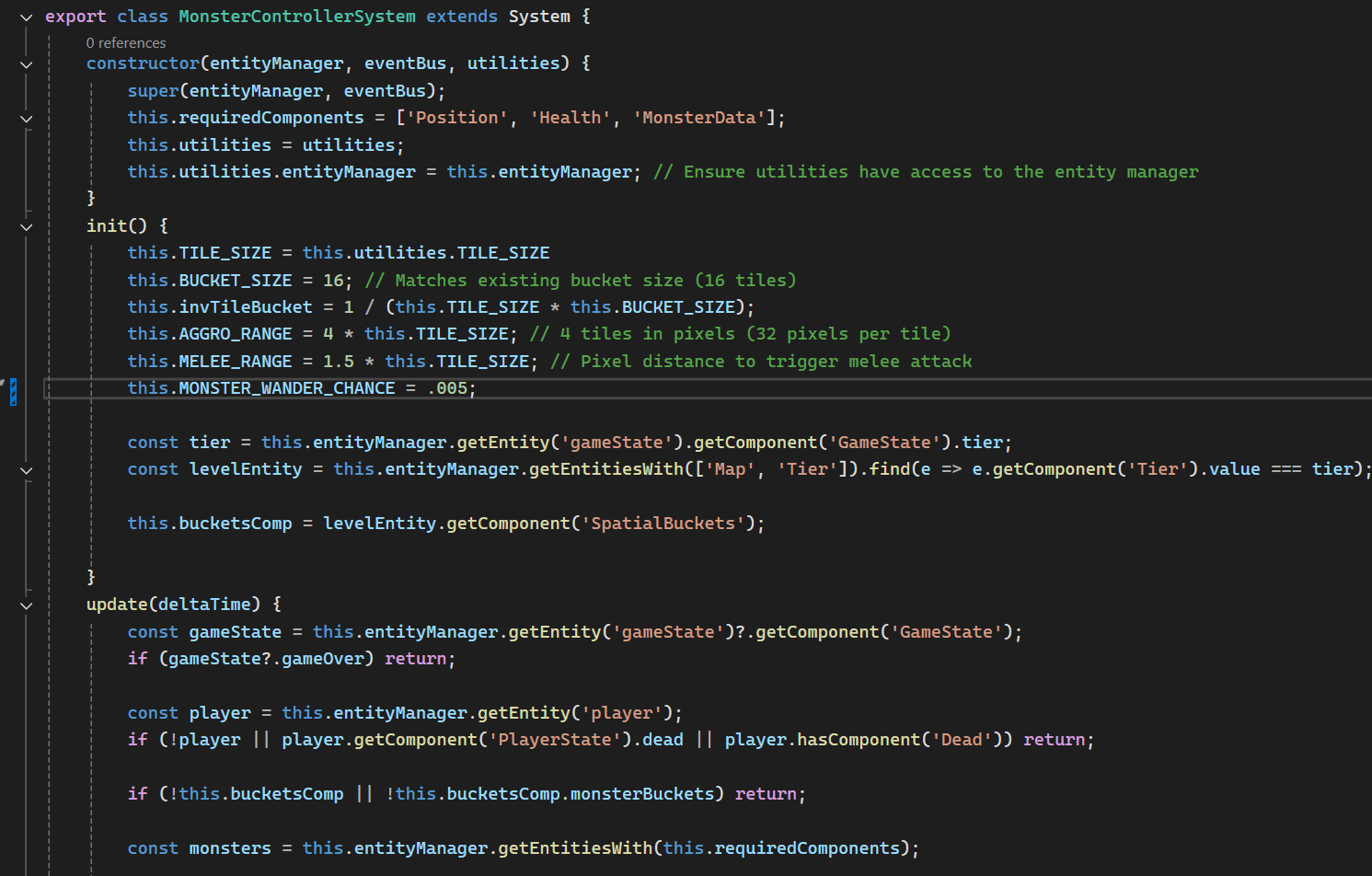
Task: Collapse the MonsterControllerSystem class fold chevron
Action: (x=26, y=17)
